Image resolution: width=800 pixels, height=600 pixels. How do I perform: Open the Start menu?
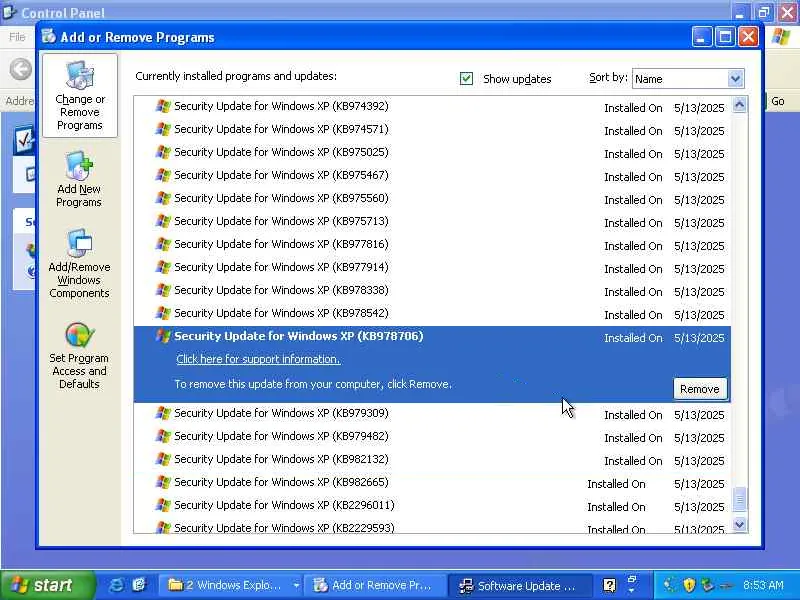(47, 585)
